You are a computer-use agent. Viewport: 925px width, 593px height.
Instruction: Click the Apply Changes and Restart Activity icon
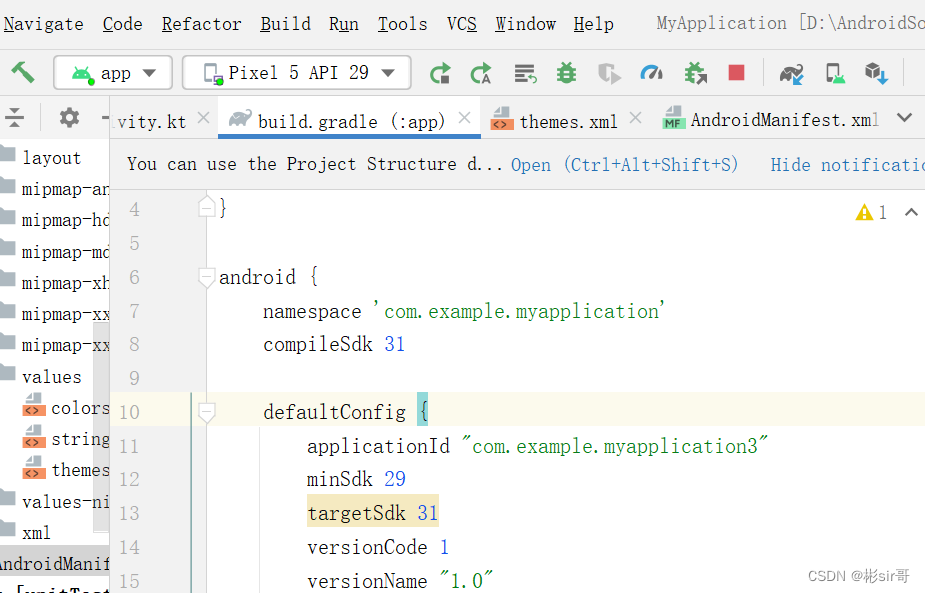[x=441, y=72]
